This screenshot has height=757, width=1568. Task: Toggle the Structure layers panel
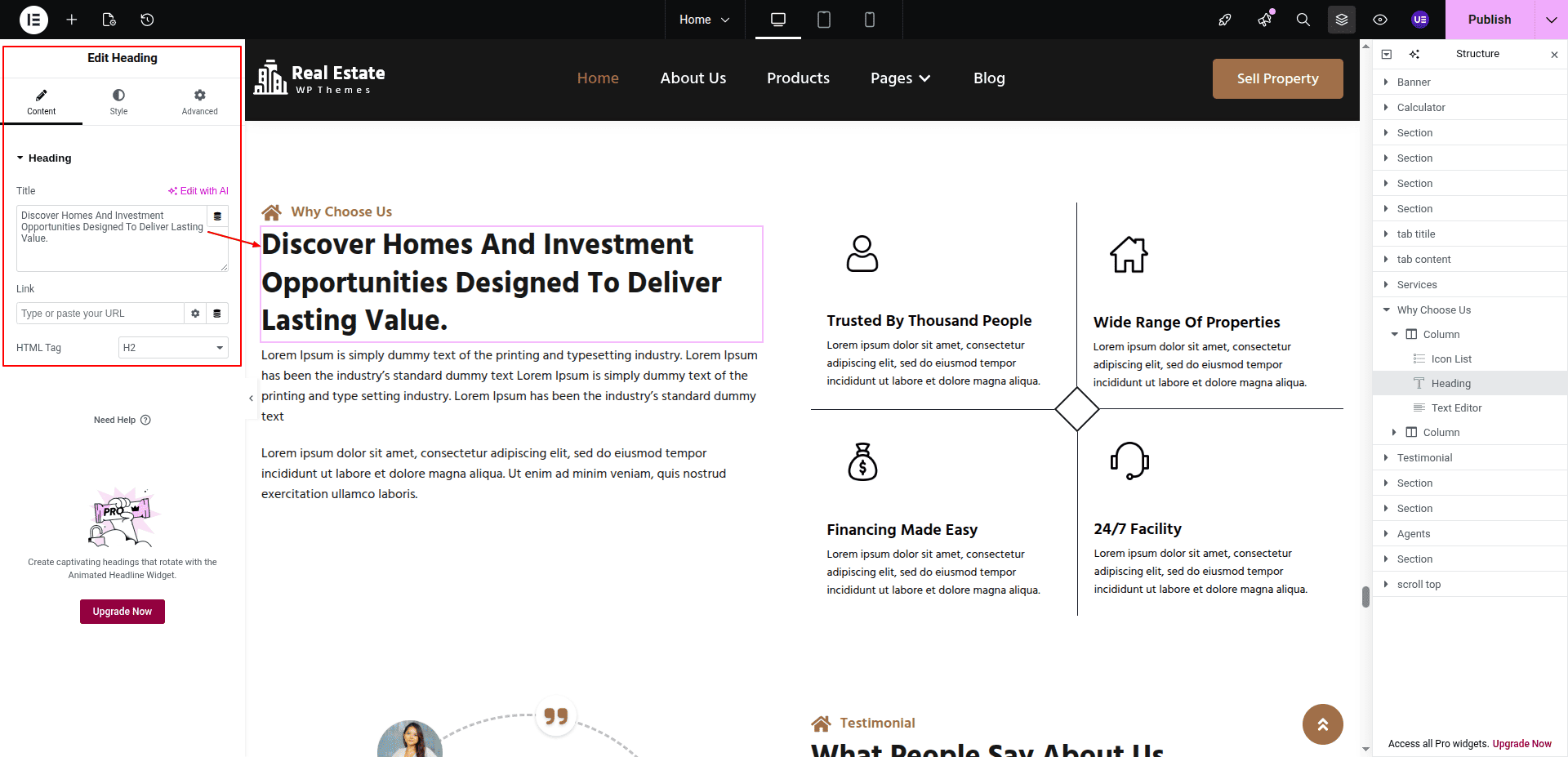click(1342, 20)
